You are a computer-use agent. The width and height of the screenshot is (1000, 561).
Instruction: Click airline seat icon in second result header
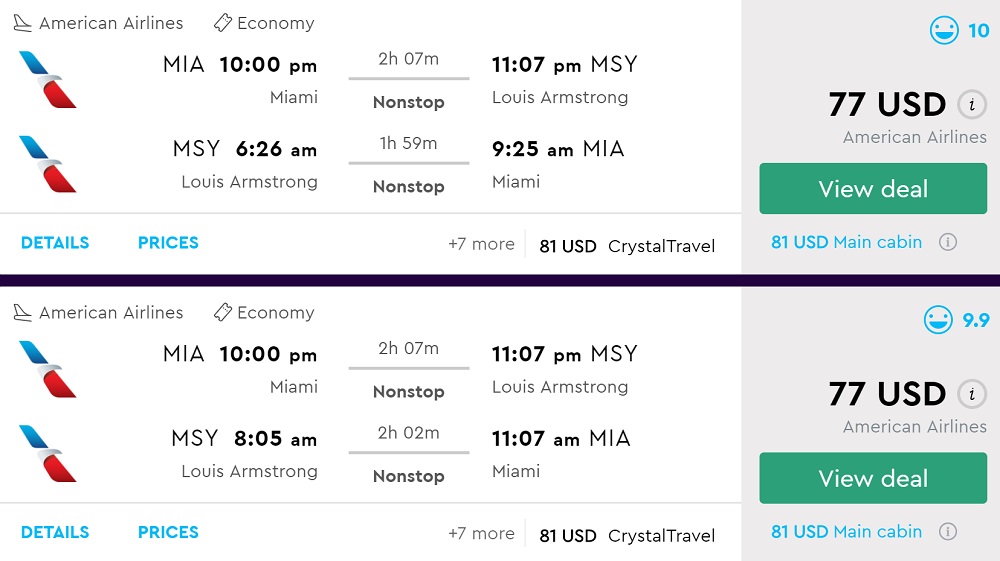point(22,313)
